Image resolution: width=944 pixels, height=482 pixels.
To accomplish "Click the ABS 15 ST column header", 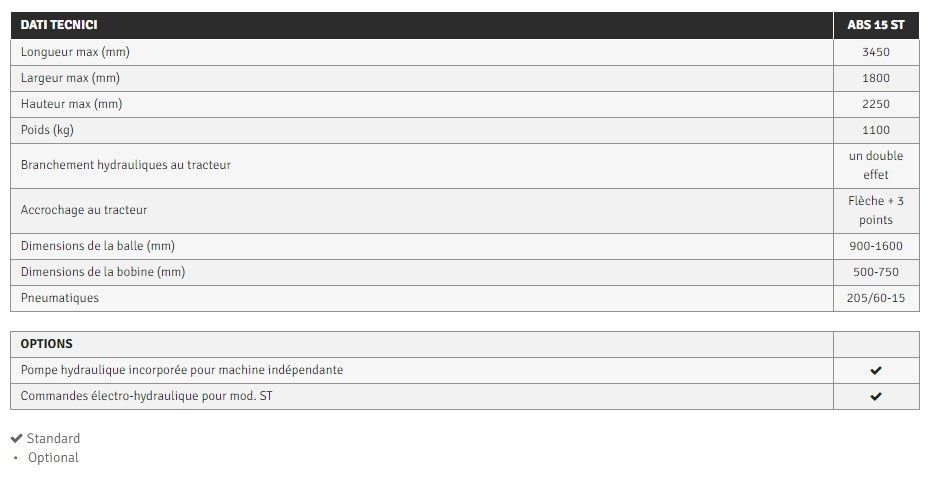I will 875,25.
